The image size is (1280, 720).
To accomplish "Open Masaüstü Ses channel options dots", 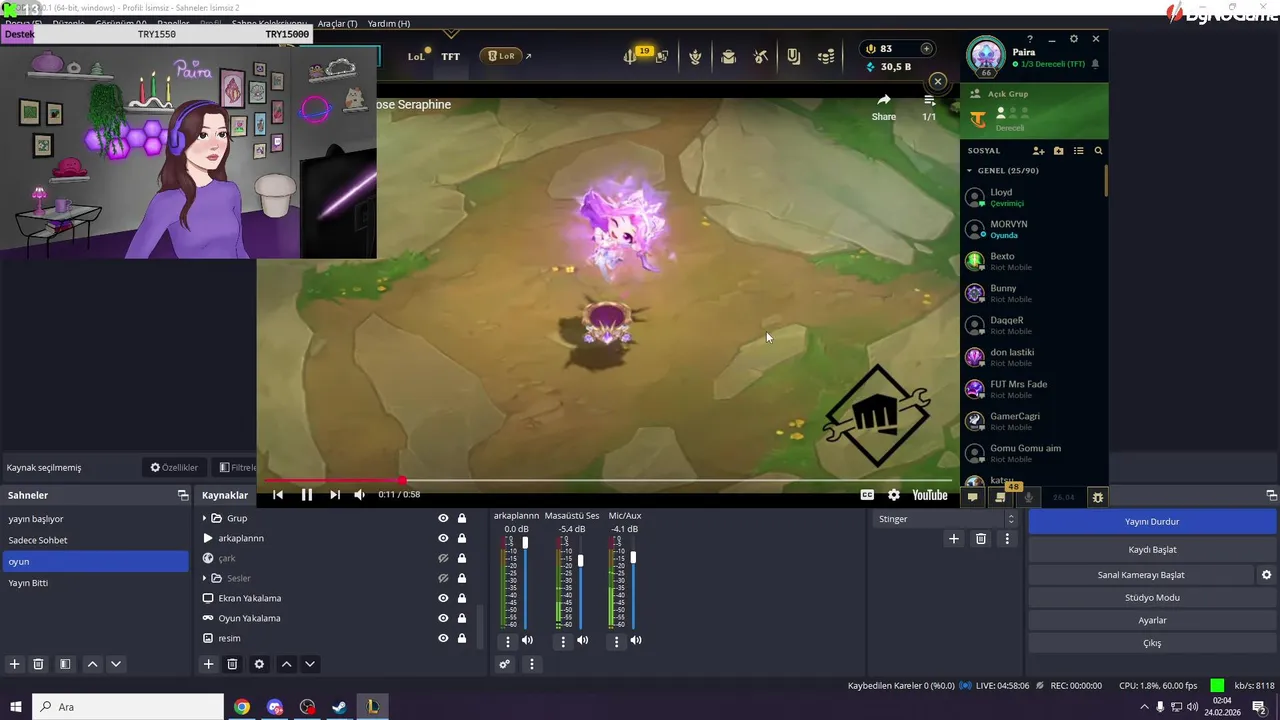I will tap(562, 641).
